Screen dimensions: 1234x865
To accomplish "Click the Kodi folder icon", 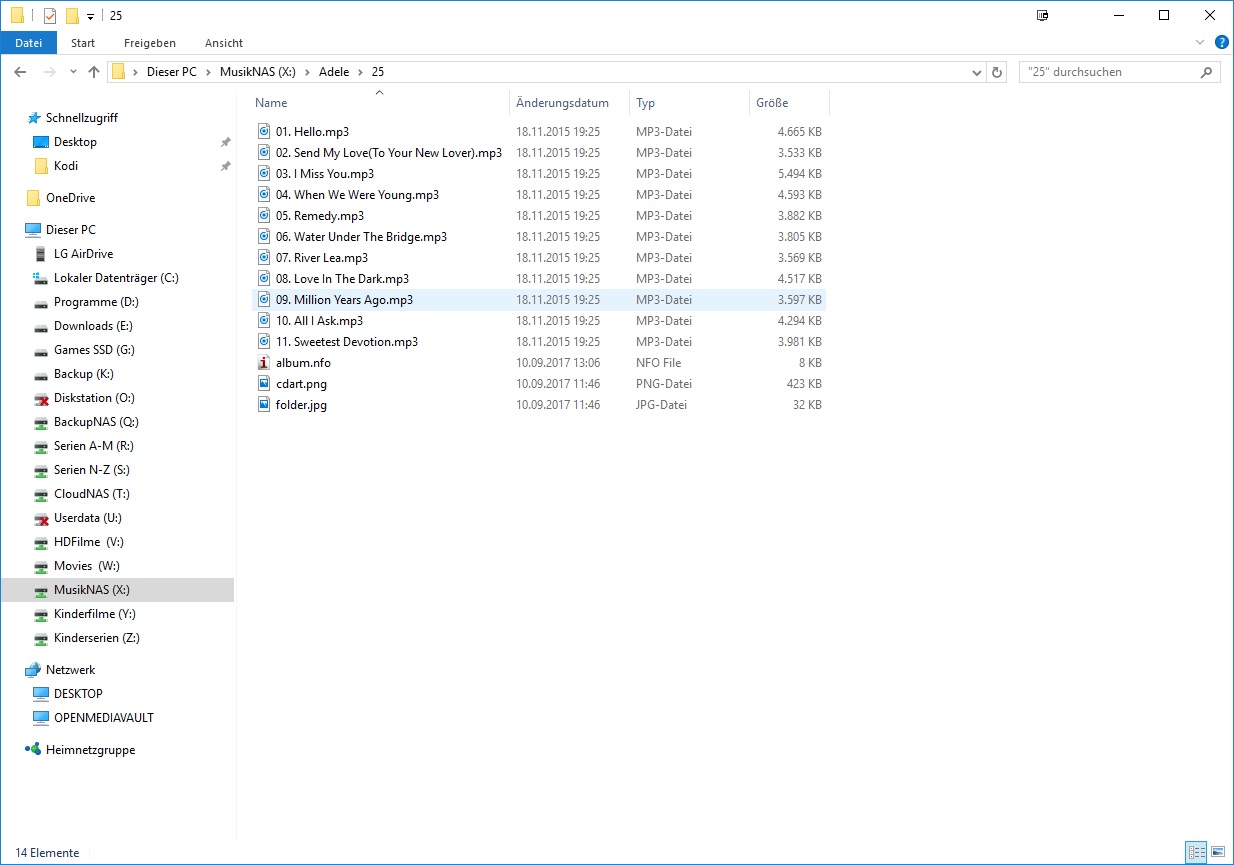I will tap(41, 166).
